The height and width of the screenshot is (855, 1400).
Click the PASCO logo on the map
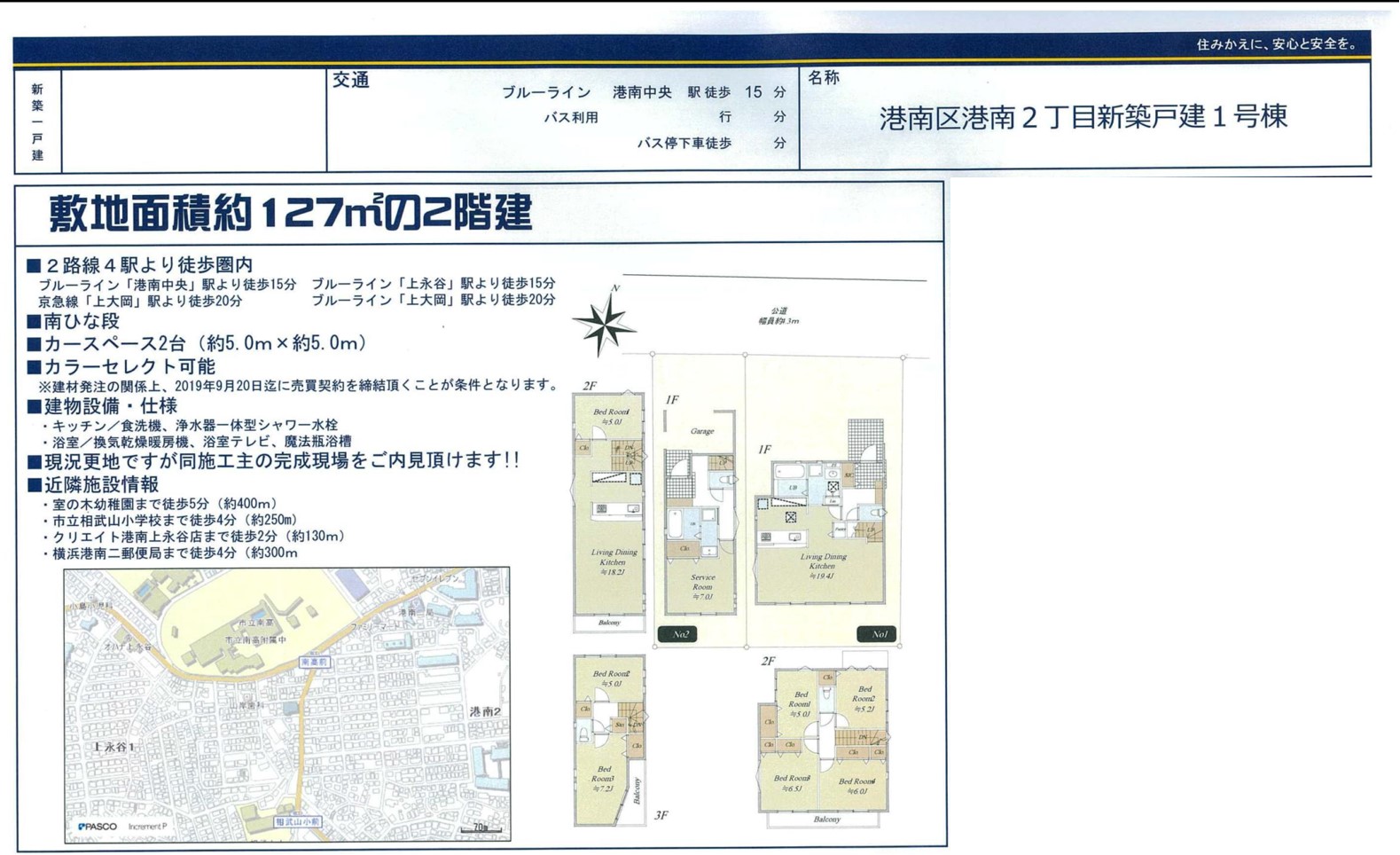click(x=98, y=827)
